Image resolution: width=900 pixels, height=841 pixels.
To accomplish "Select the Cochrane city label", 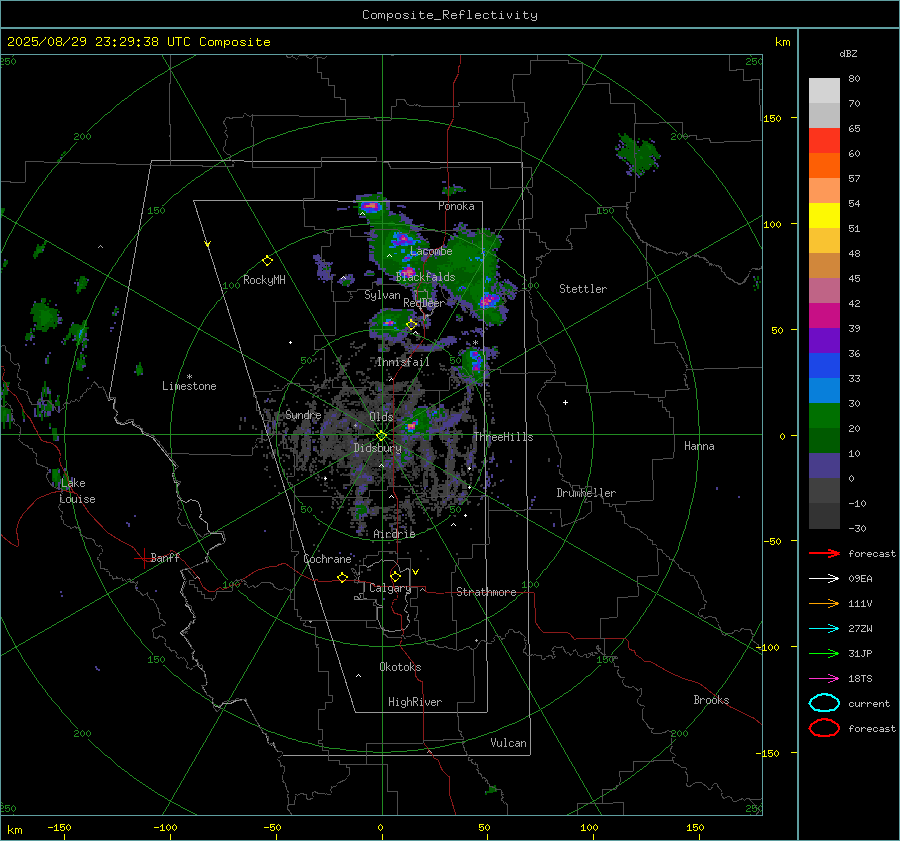I will tap(327, 559).
